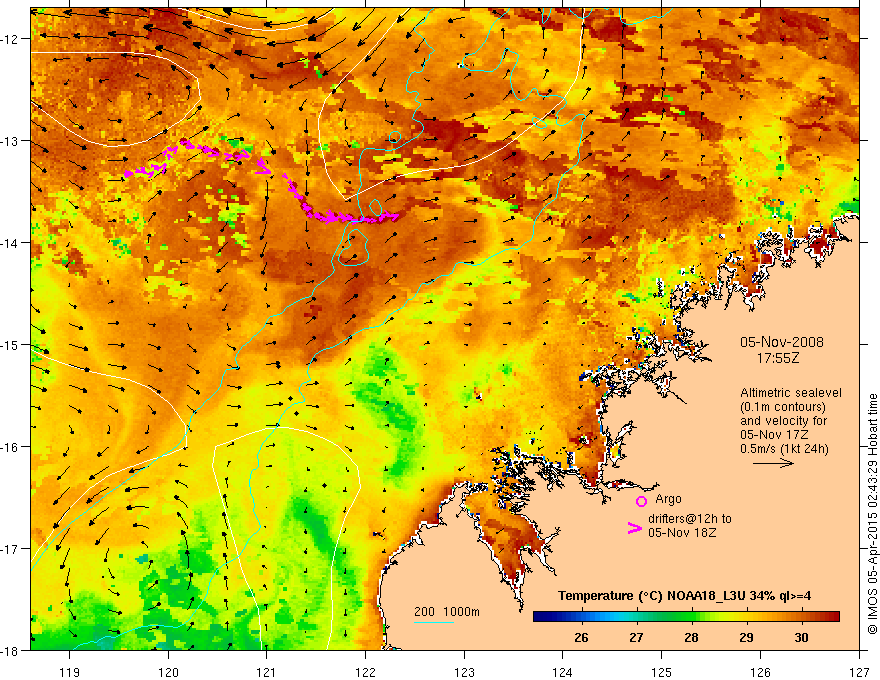Click the Temperature NOAA18_L3U title text

[x=684, y=596]
